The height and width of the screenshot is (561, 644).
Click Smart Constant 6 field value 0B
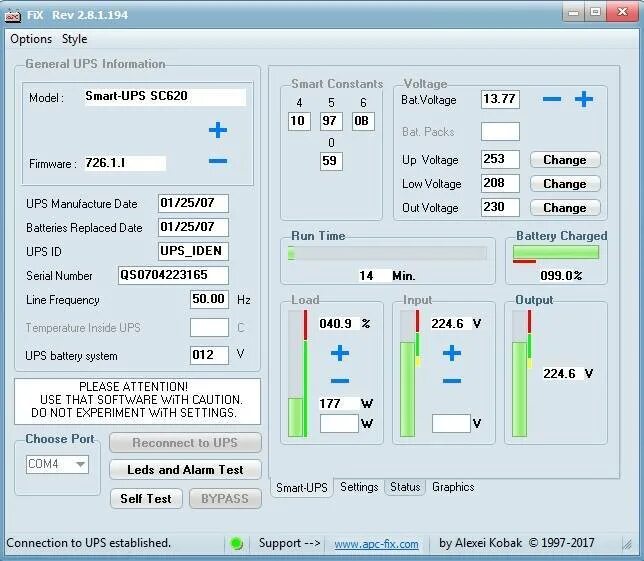pos(363,121)
